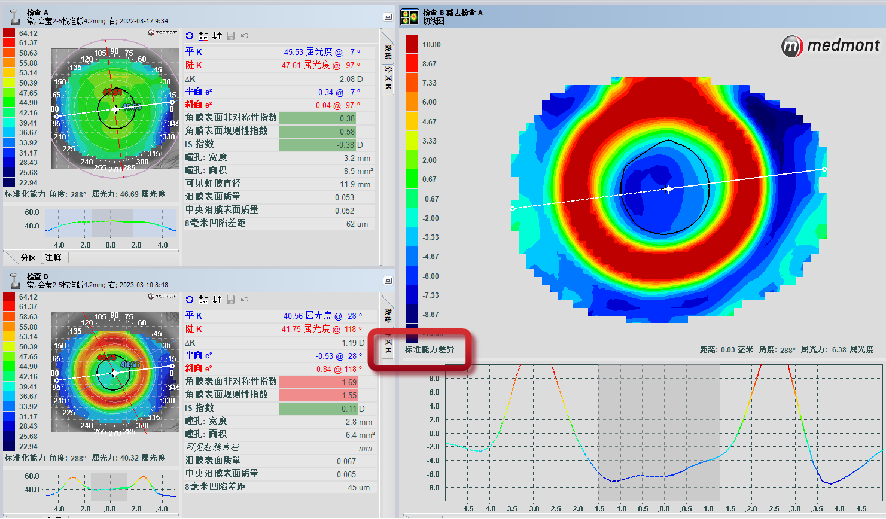Click the refresh icon in Exam A toolbar
Viewport: 886px width, 519px height.
tap(189, 36)
